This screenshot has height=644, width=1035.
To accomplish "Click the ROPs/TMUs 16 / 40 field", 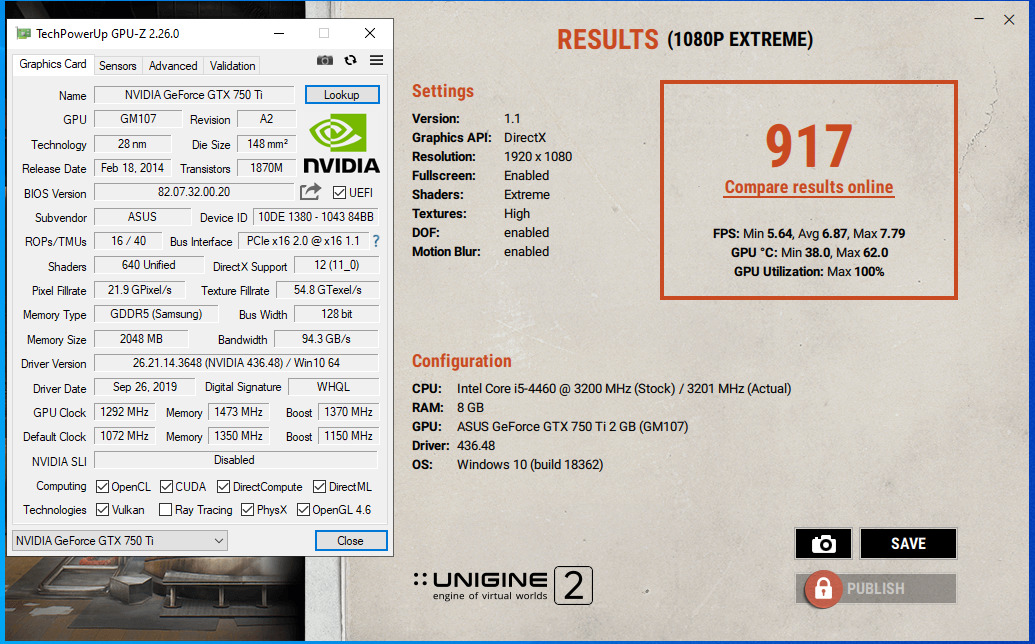I will (129, 241).
